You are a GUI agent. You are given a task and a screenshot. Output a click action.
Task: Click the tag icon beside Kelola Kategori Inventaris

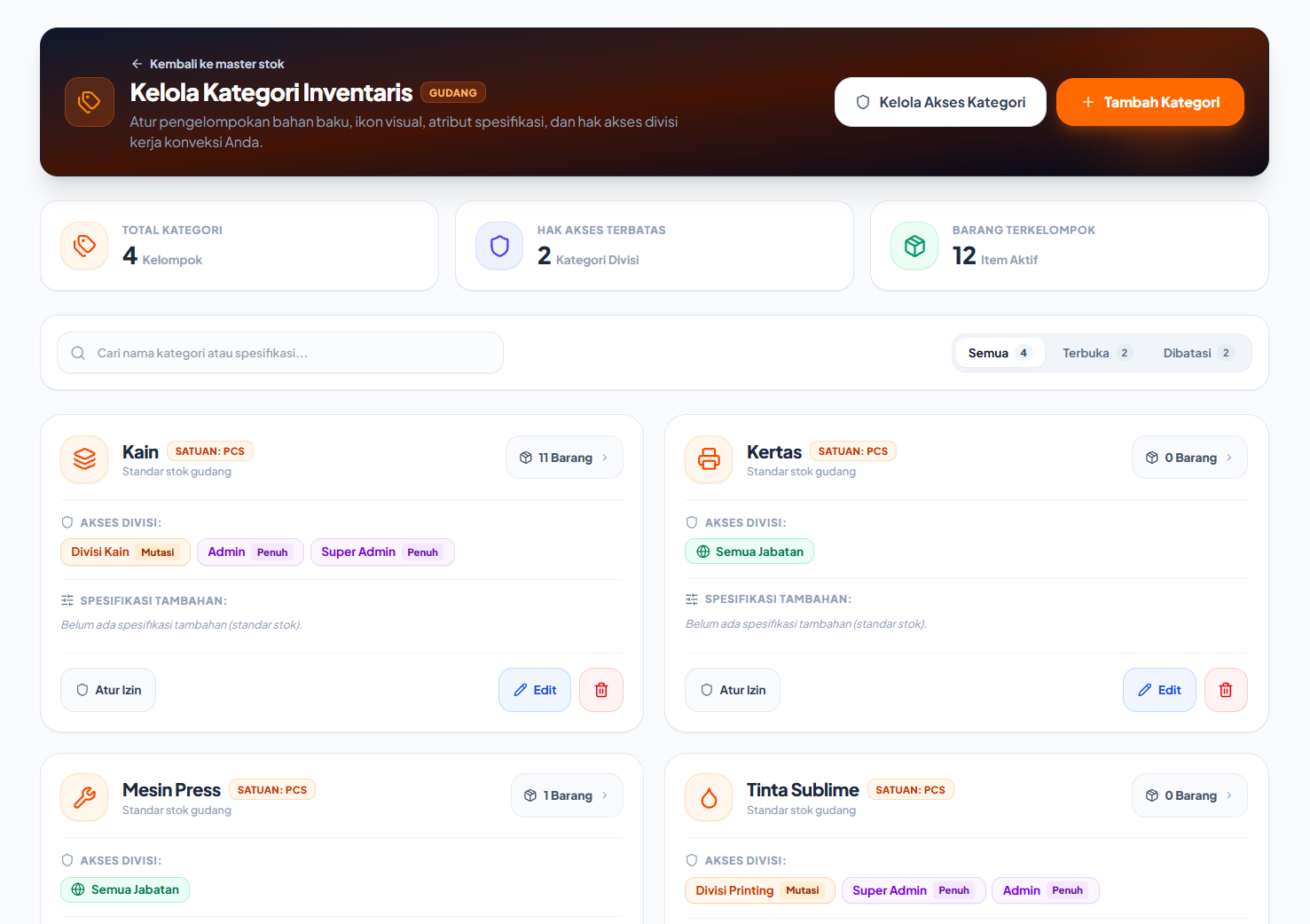90,102
